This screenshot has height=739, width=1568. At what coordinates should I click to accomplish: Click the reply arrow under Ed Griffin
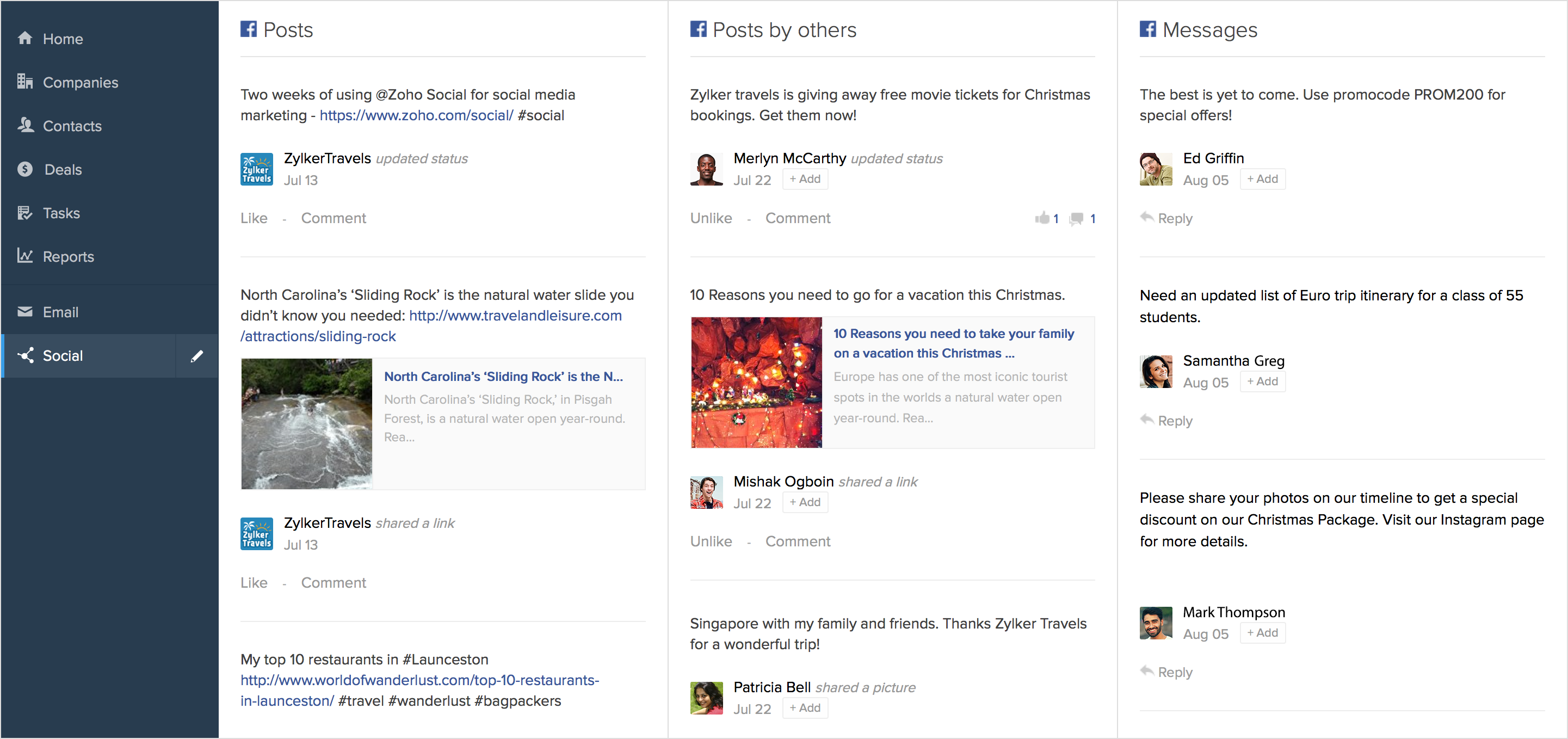pos(1147,217)
